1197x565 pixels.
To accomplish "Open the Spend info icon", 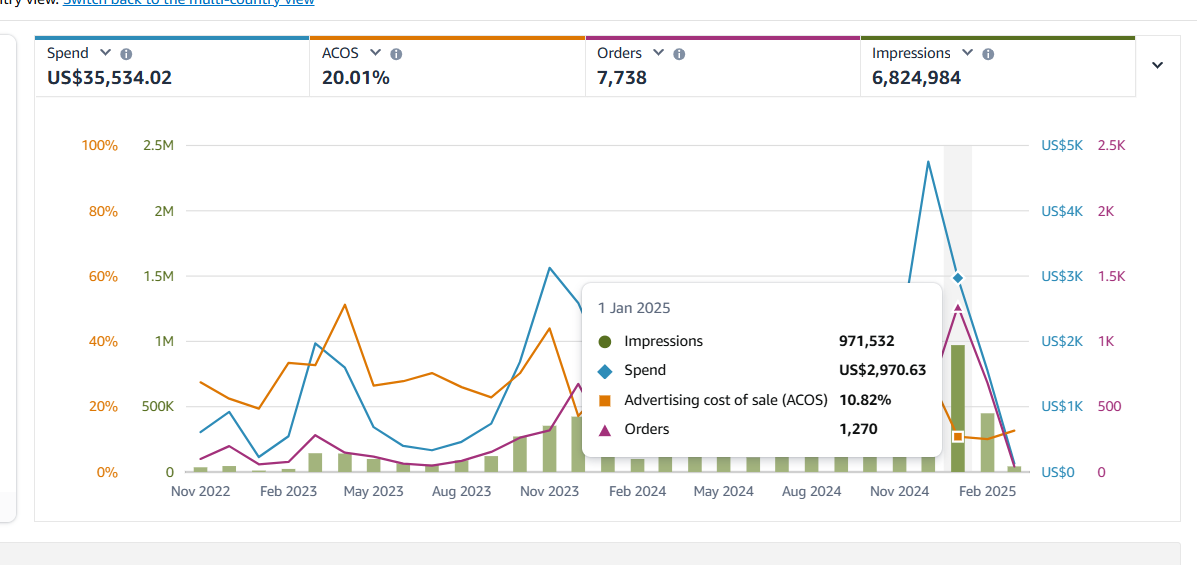I will coord(127,54).
